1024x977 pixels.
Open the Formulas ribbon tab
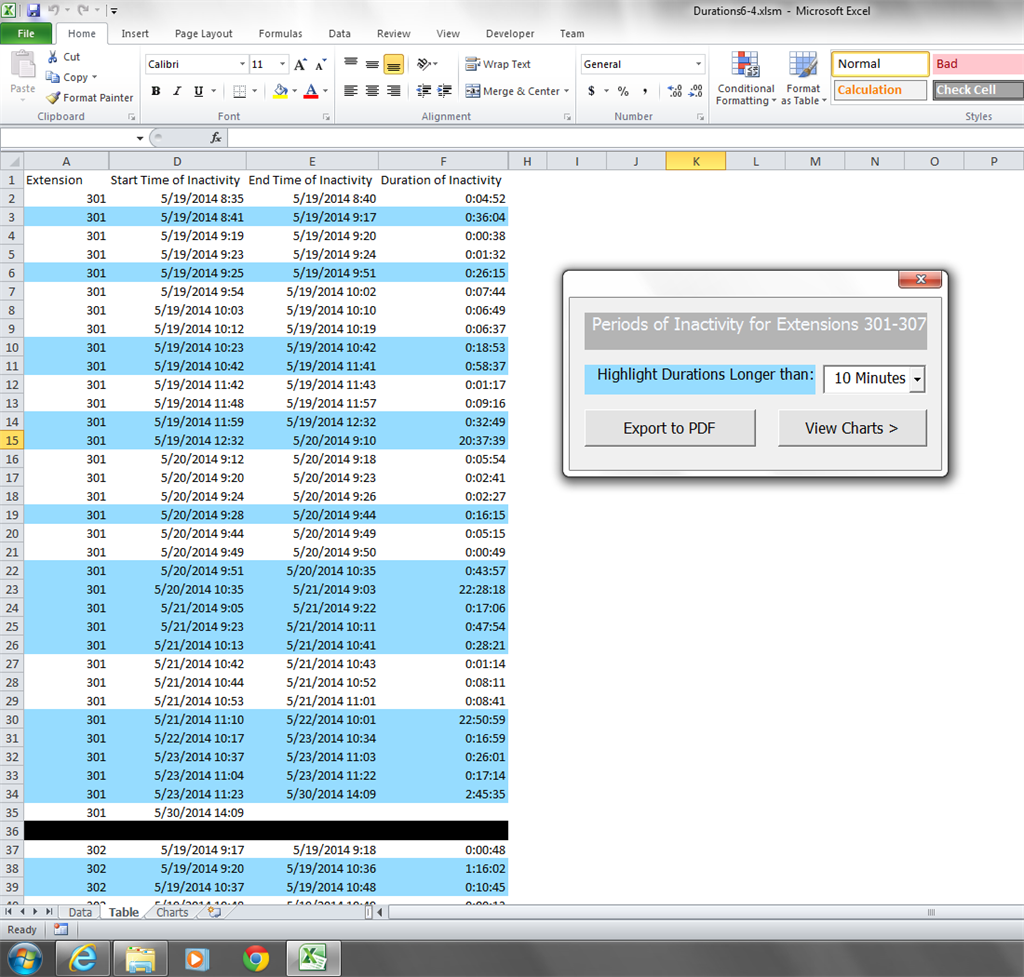[x=280, y=33]
